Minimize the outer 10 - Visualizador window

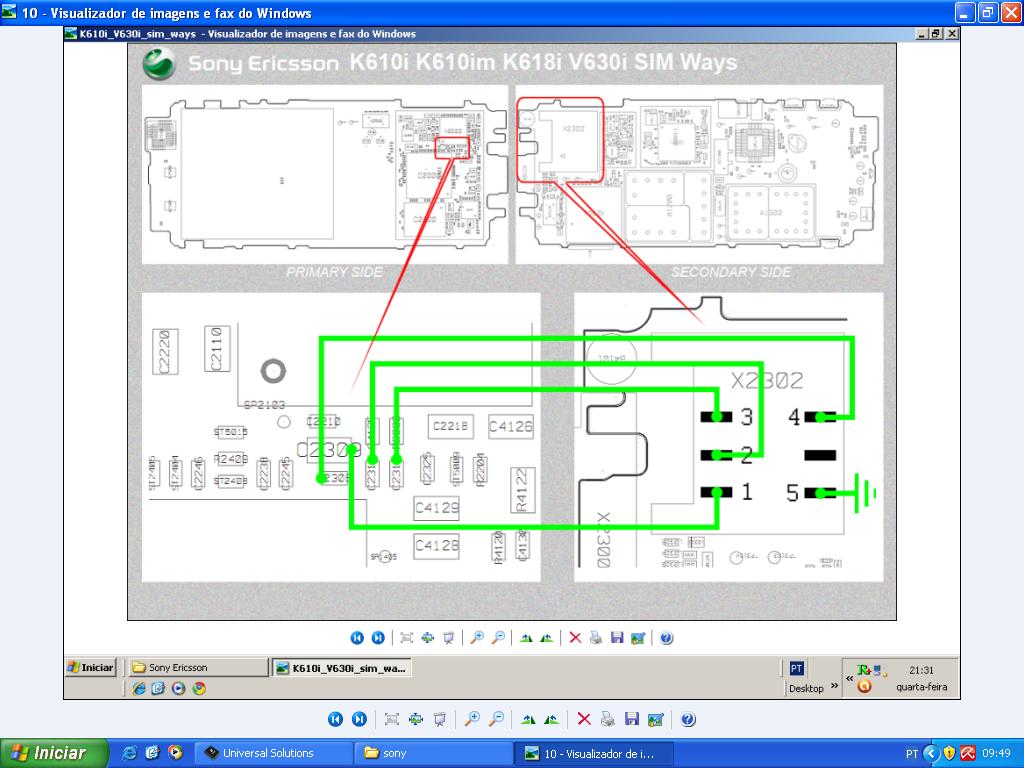tap(966, 12)
